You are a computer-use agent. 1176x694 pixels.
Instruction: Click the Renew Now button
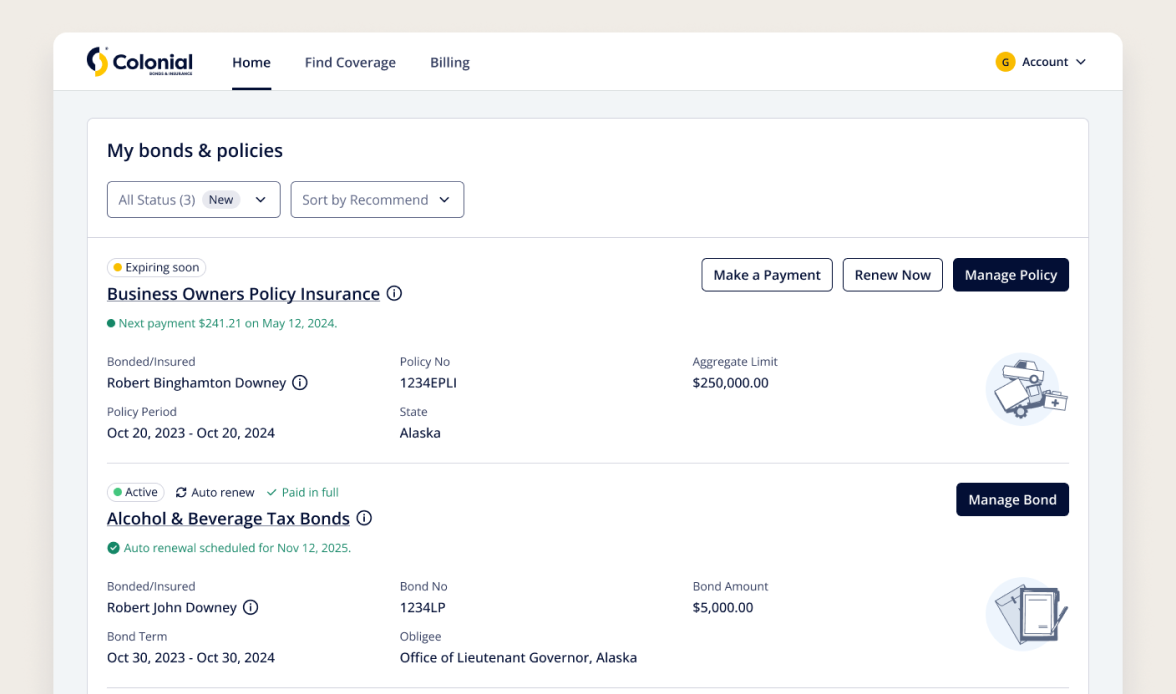pos(892,275)
